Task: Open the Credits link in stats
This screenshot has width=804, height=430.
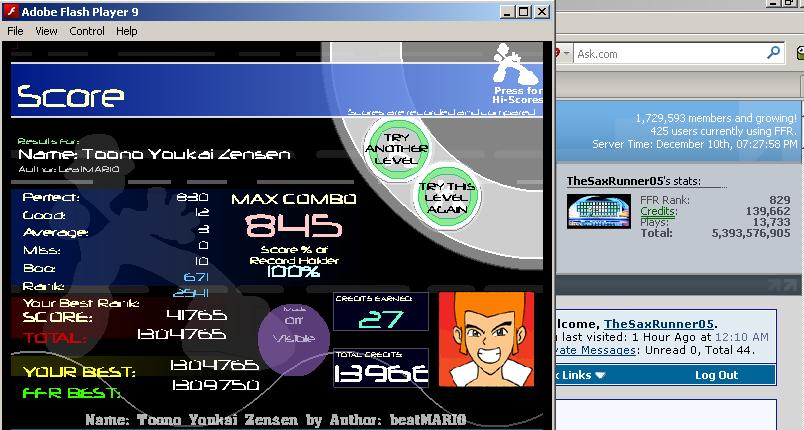Action: point(658,211)
